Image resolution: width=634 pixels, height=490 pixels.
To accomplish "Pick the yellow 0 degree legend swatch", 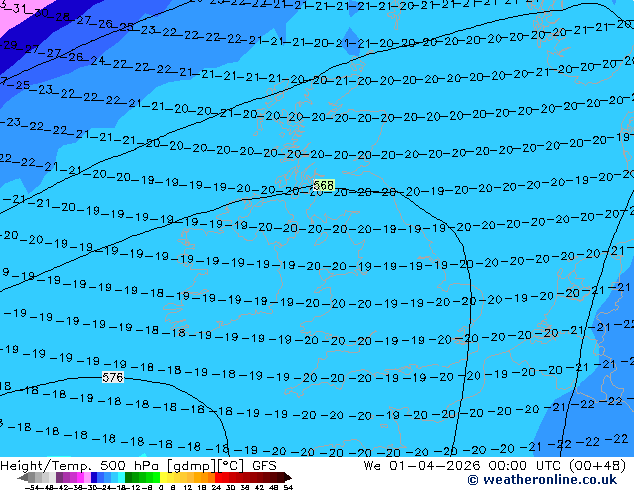I will click(x=164, y=478).
